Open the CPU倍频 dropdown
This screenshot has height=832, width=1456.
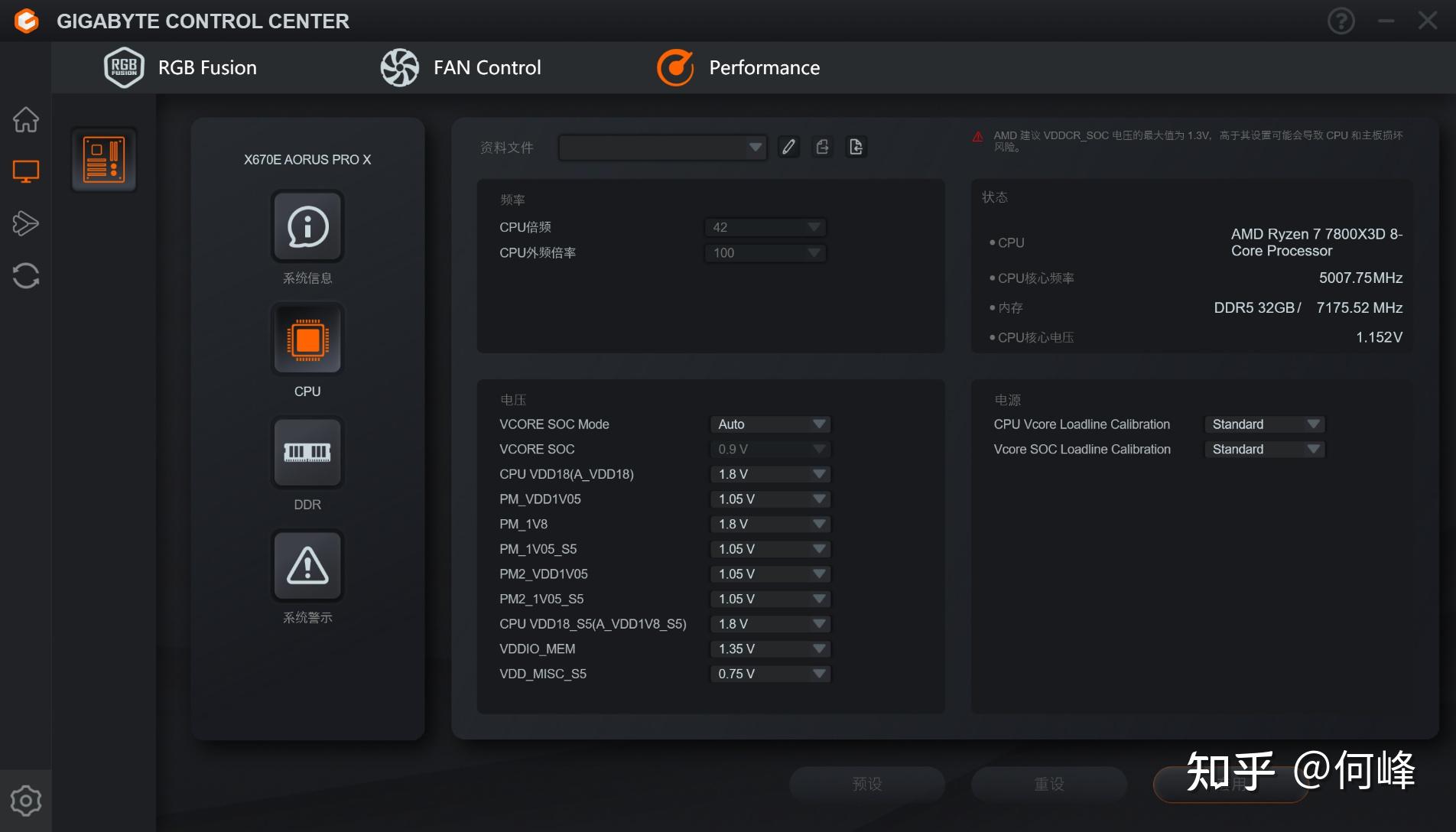[x=765, y=227]
